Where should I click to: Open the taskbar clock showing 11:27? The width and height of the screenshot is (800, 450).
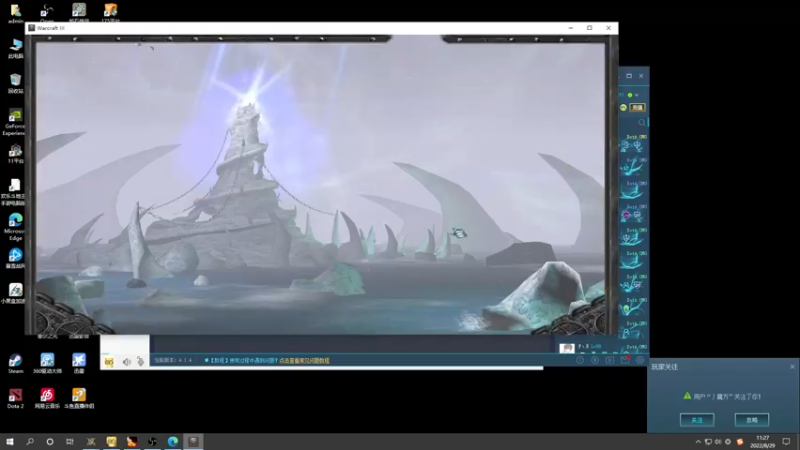click(x=762, y=442)
